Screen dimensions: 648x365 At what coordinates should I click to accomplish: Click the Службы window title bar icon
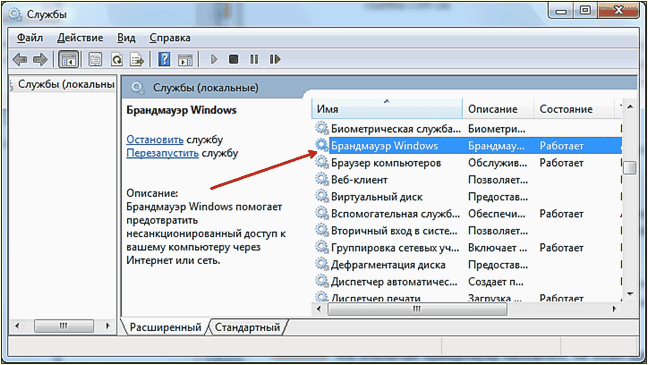point(15,14)
